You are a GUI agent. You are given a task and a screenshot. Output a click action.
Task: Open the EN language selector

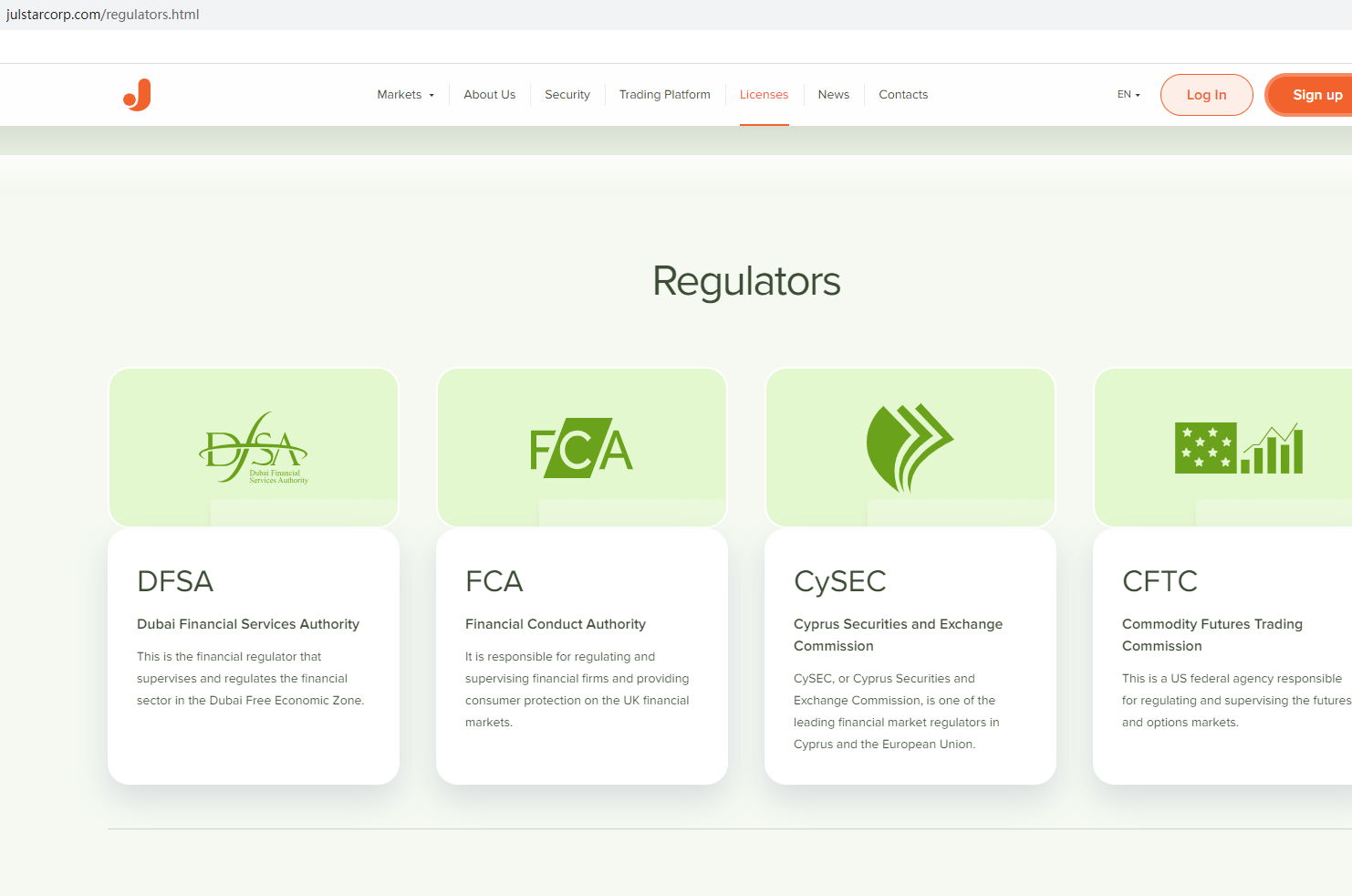click(x=1128, y=95)
